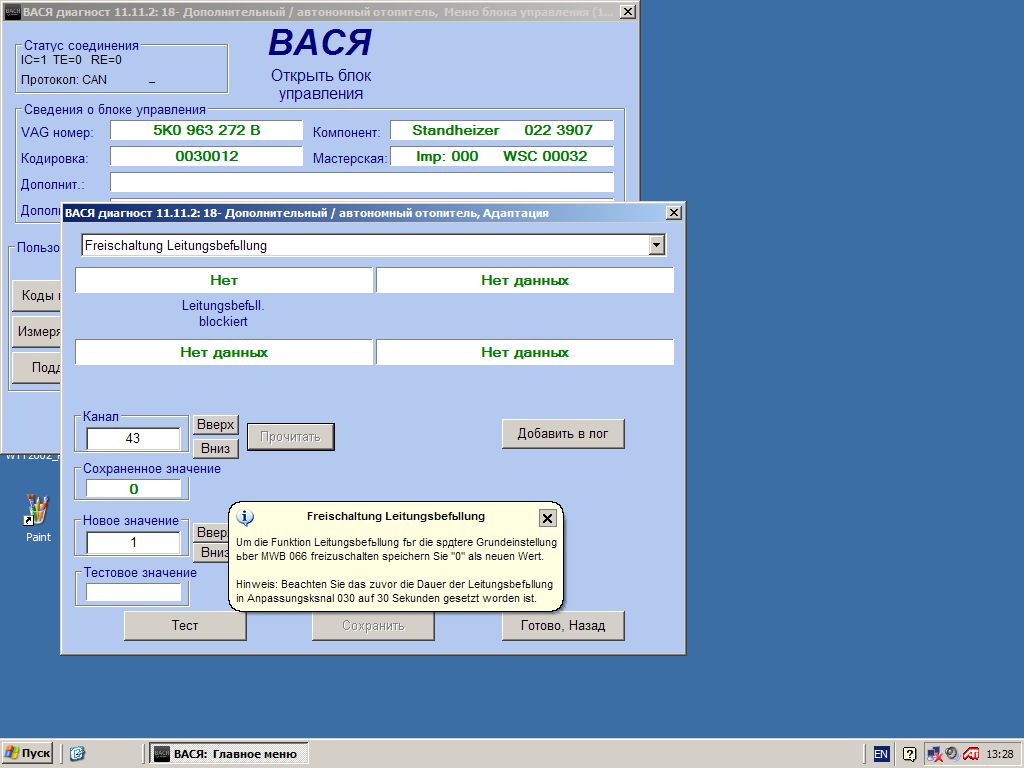Click the Готово, Назад button
The width and height of the screenshot is (1024, 768).
coord(563,626)
